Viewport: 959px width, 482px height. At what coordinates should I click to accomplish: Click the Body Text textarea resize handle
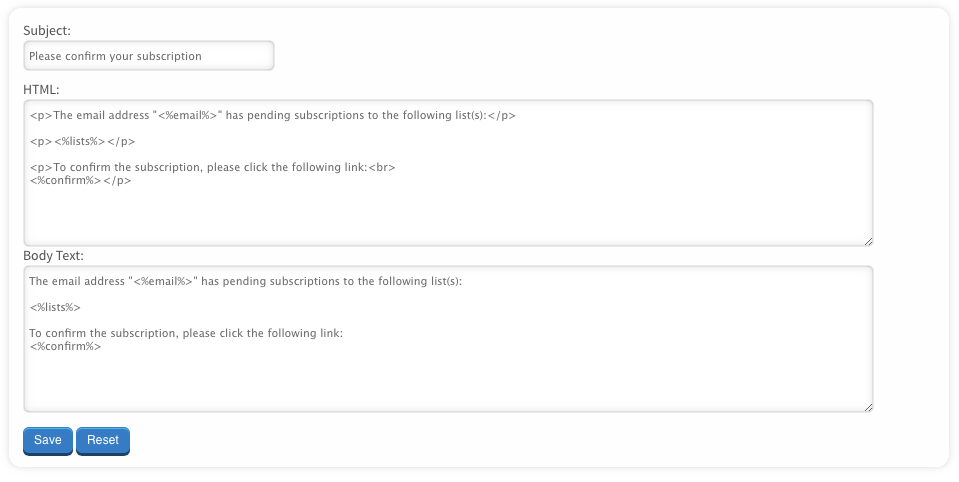pyautogui.click(x=868, y=406)
